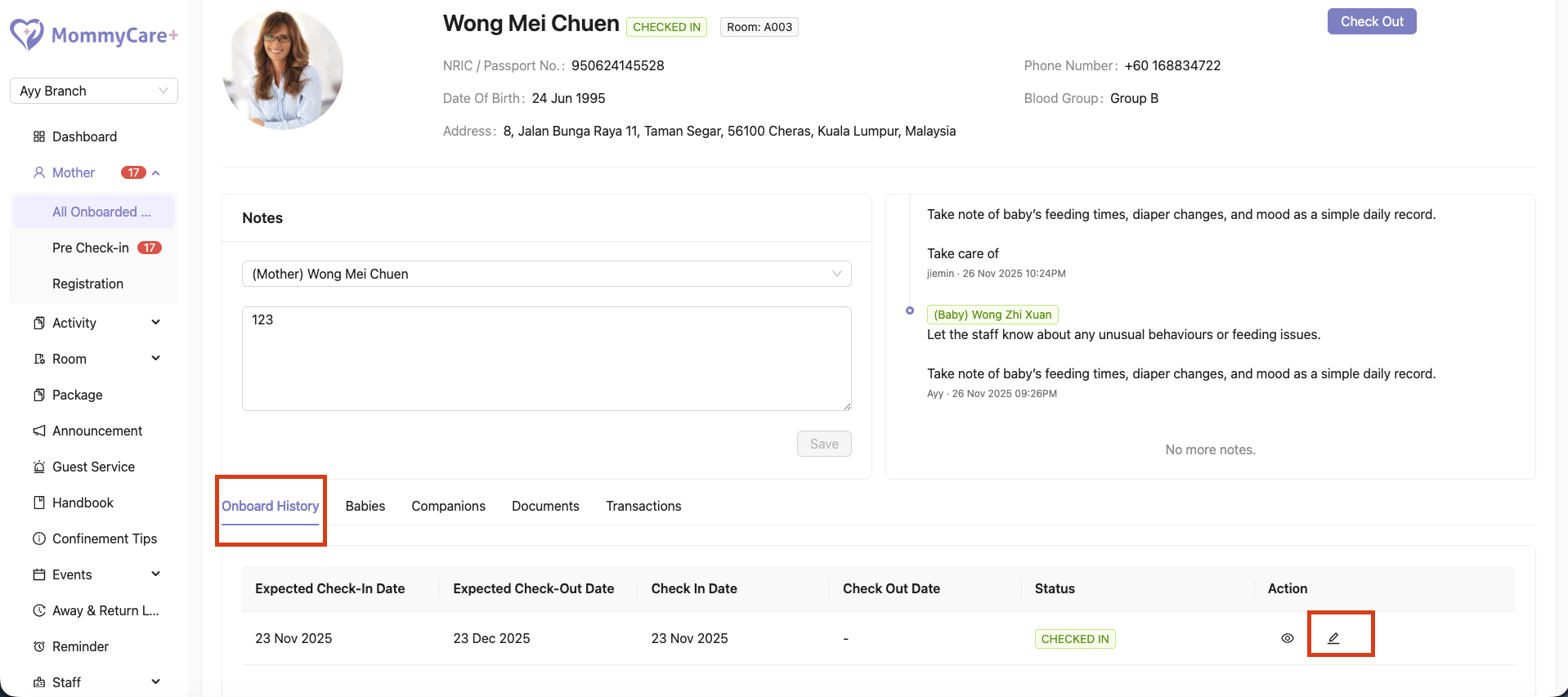Click the MommyCare+ heart logo
The width and height of the screenshot is (1568, 697).
pyautogui.click(x=27, y=34)
